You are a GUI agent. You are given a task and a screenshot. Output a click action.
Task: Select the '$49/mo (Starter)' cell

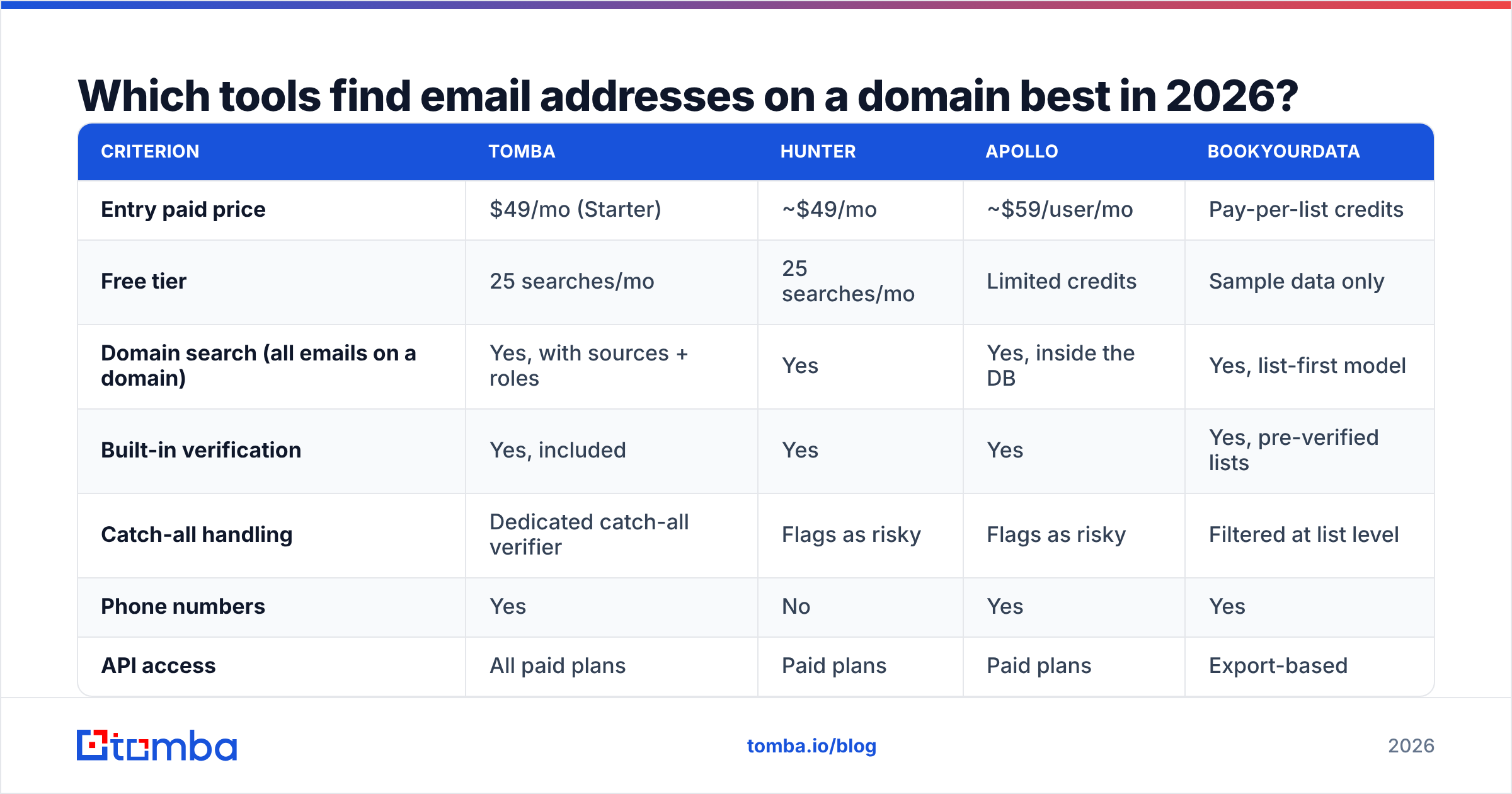coord(575,209)
